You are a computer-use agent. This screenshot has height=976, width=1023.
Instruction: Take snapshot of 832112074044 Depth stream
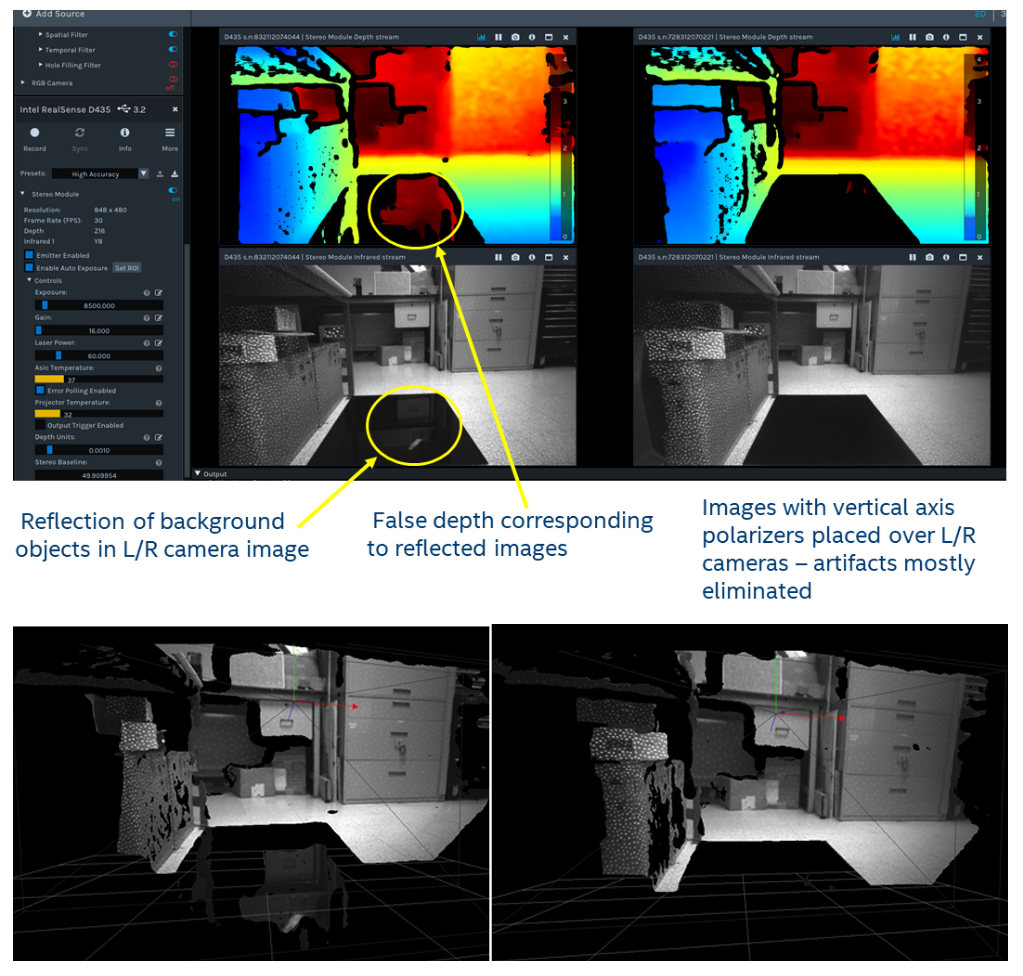(x=515, y=37)
